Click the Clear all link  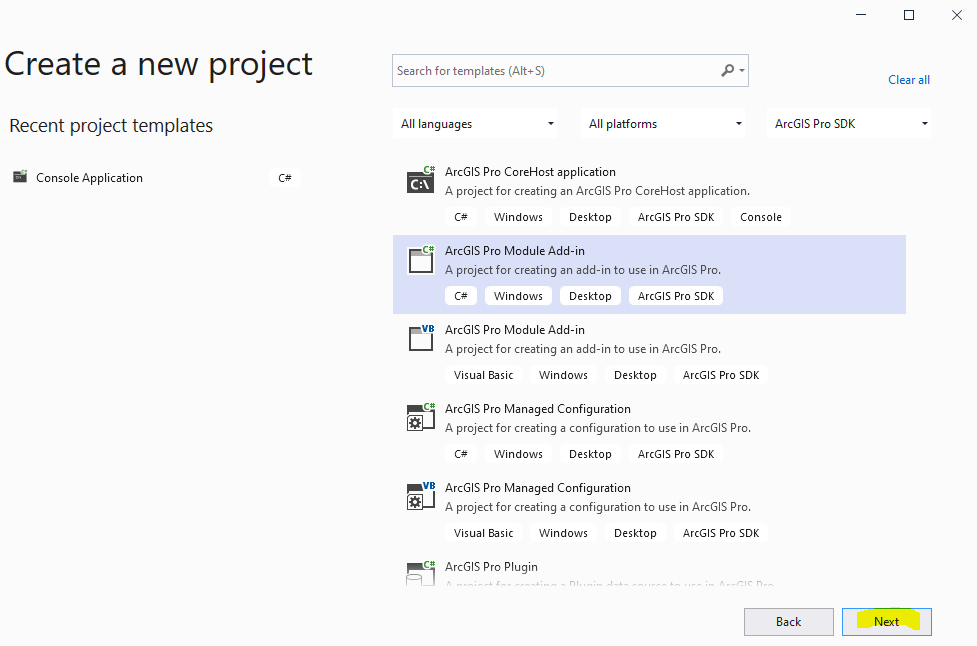pyautogui.click(x=909, y=80)
